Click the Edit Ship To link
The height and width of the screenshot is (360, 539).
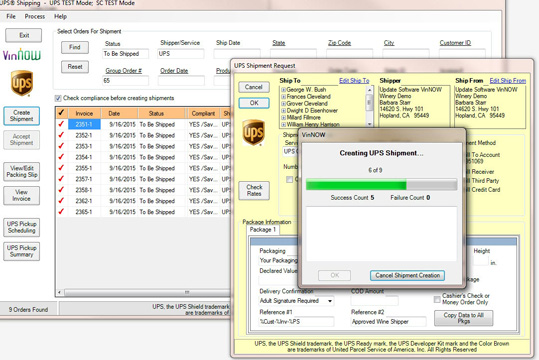[354, 80]
